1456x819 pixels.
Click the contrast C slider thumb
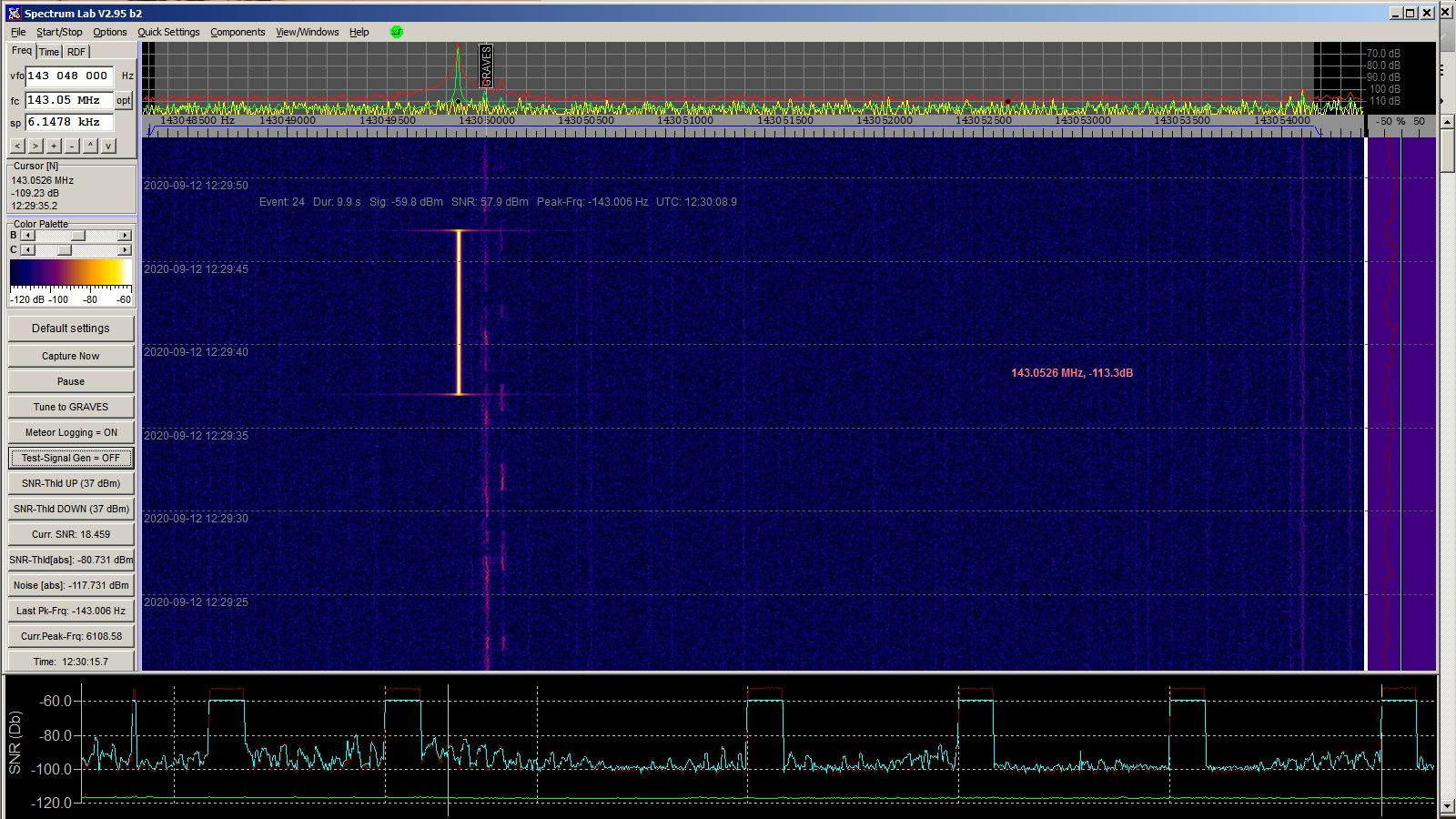pyautogui.click(x=64, y=249)
